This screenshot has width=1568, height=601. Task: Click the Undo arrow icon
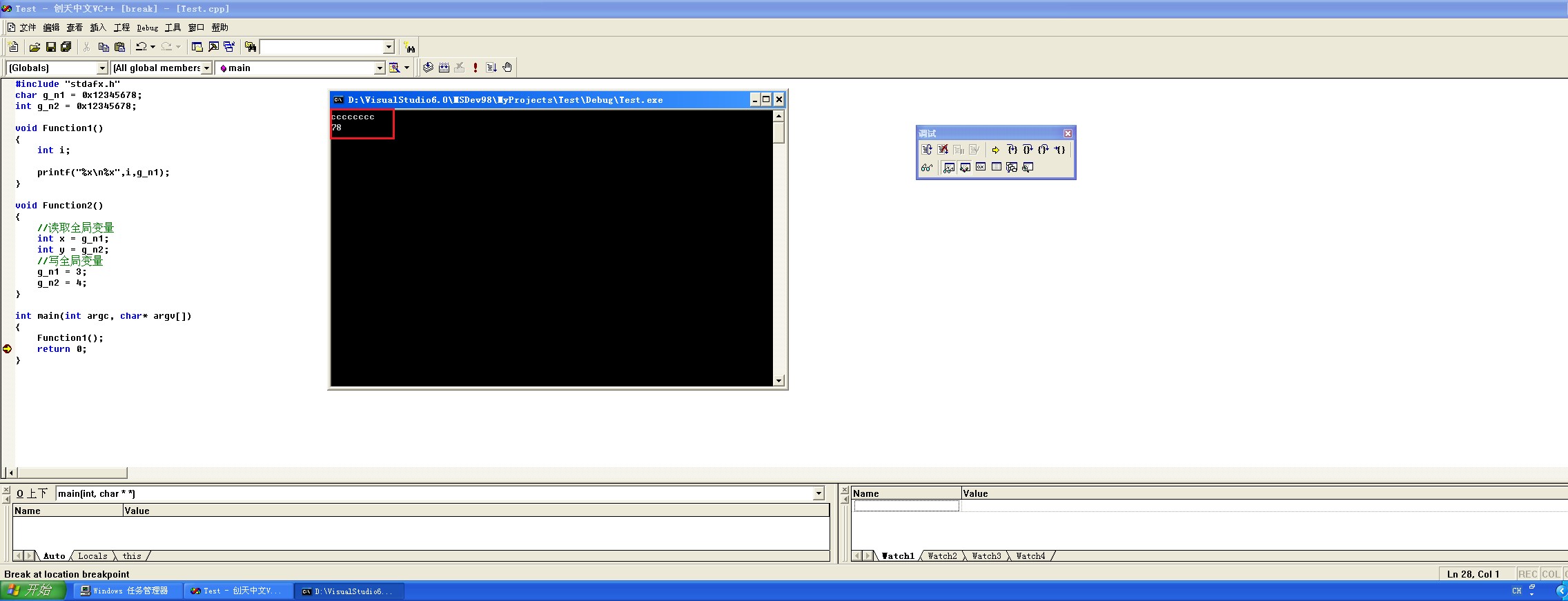tap(141, 47)
